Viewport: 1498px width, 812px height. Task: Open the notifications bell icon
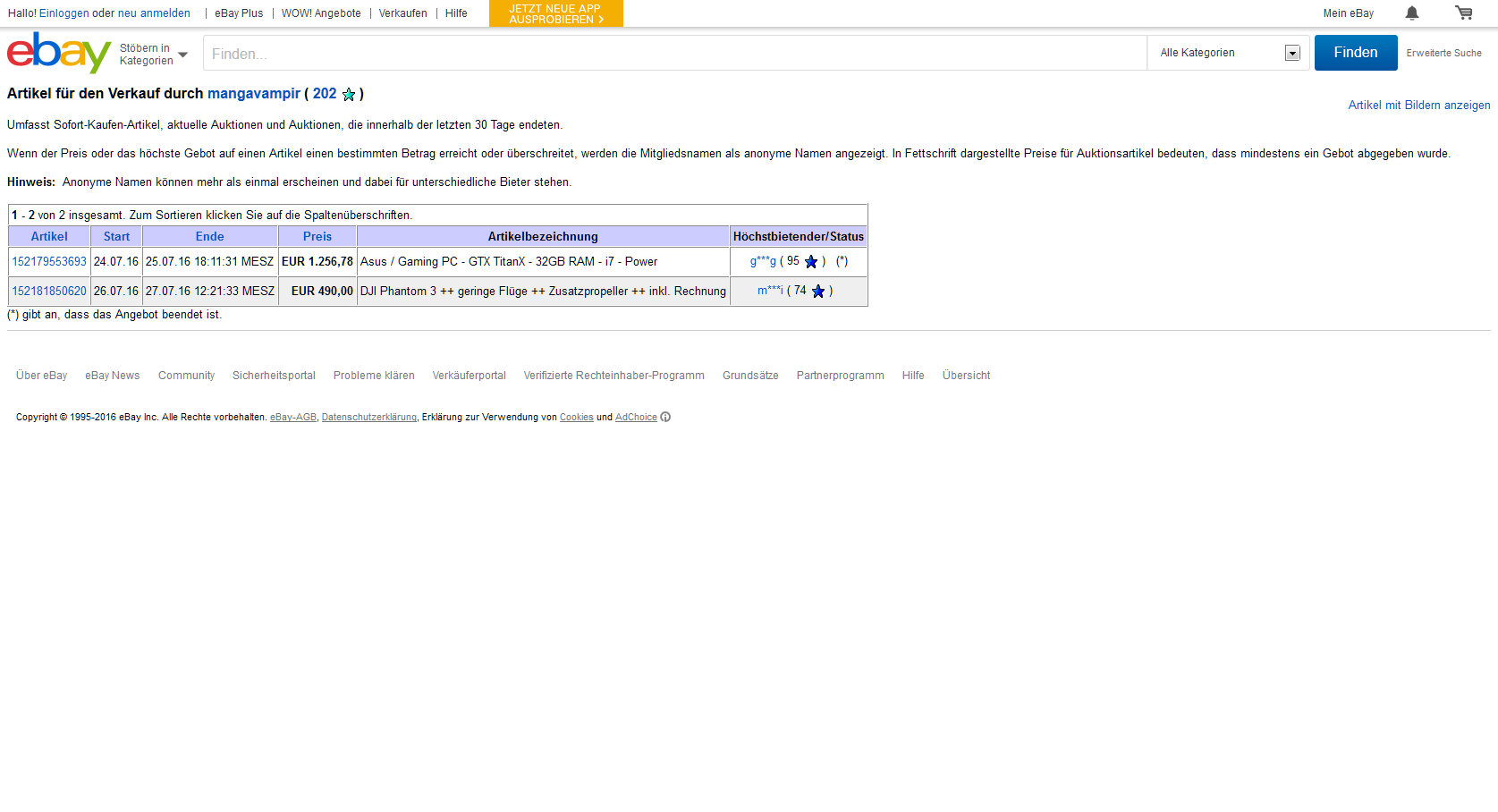click(x=1411, y=13)
